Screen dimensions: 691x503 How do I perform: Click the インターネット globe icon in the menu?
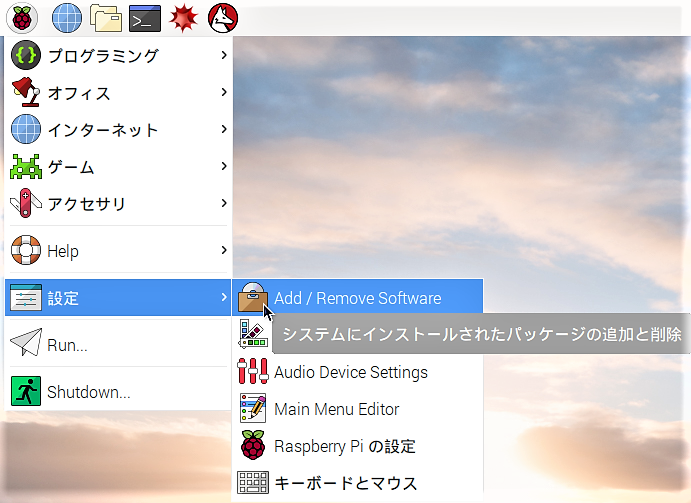[26, 129]
